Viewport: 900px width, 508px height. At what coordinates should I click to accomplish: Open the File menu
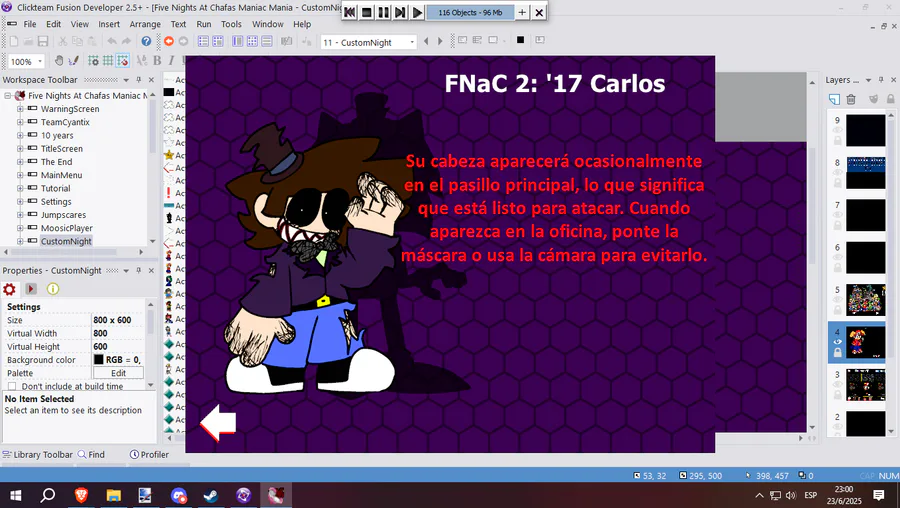click(x=30, y=24)
